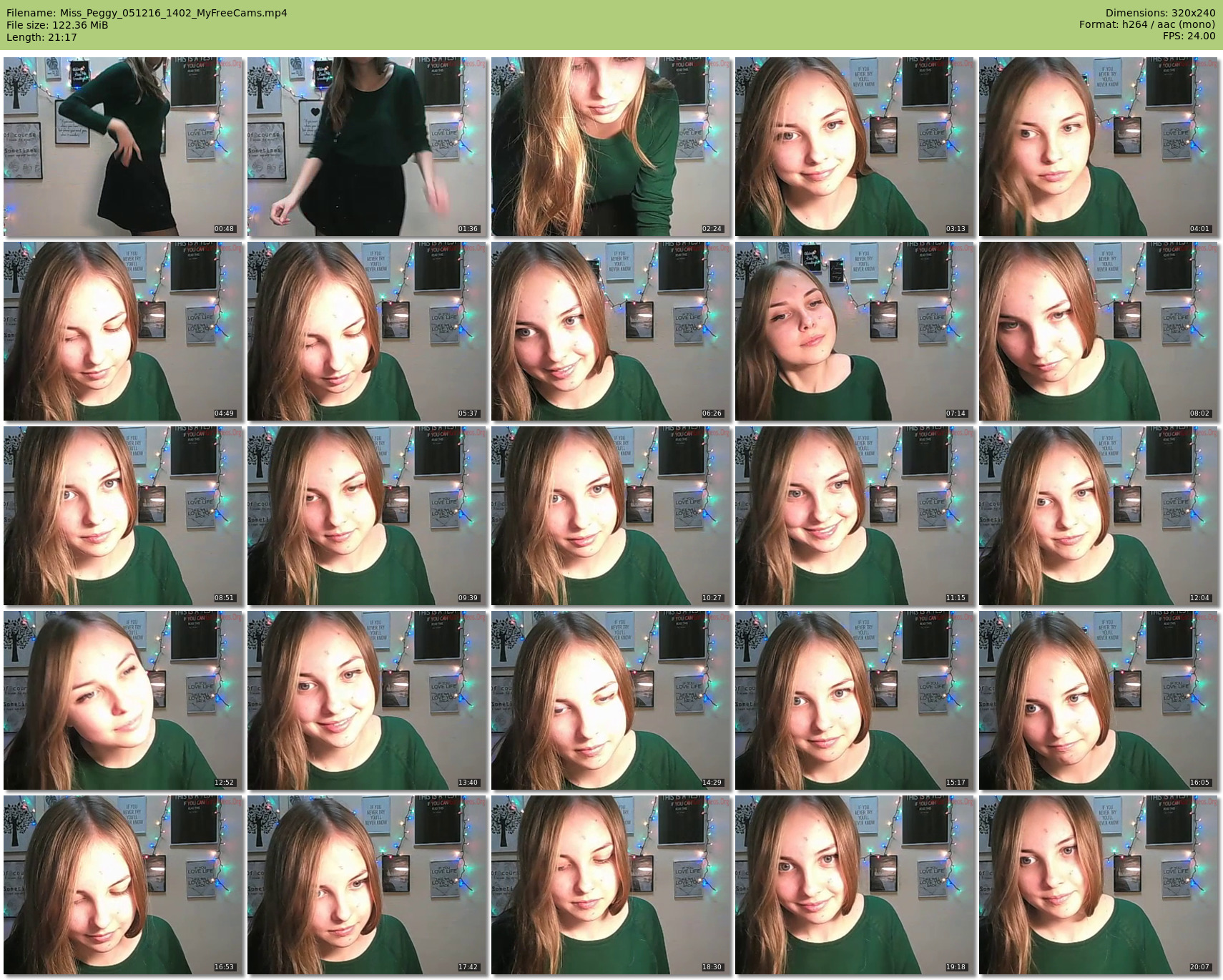1223x980 pixels.
Task: Click the 09:39 thumbnail
Action: click(x=367, y=516)
